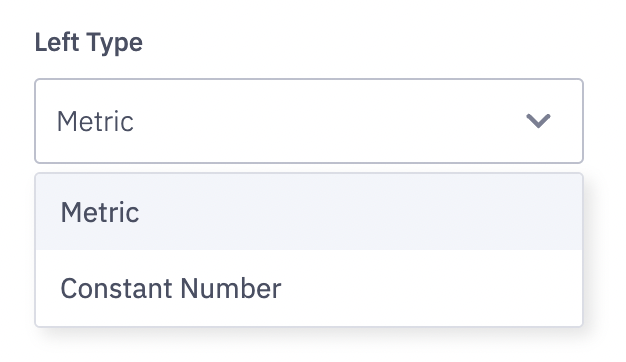Viewport: 626px width, 362px height.
Task: Pick the highlighted Metric list entry
Action: coord(309,212)
